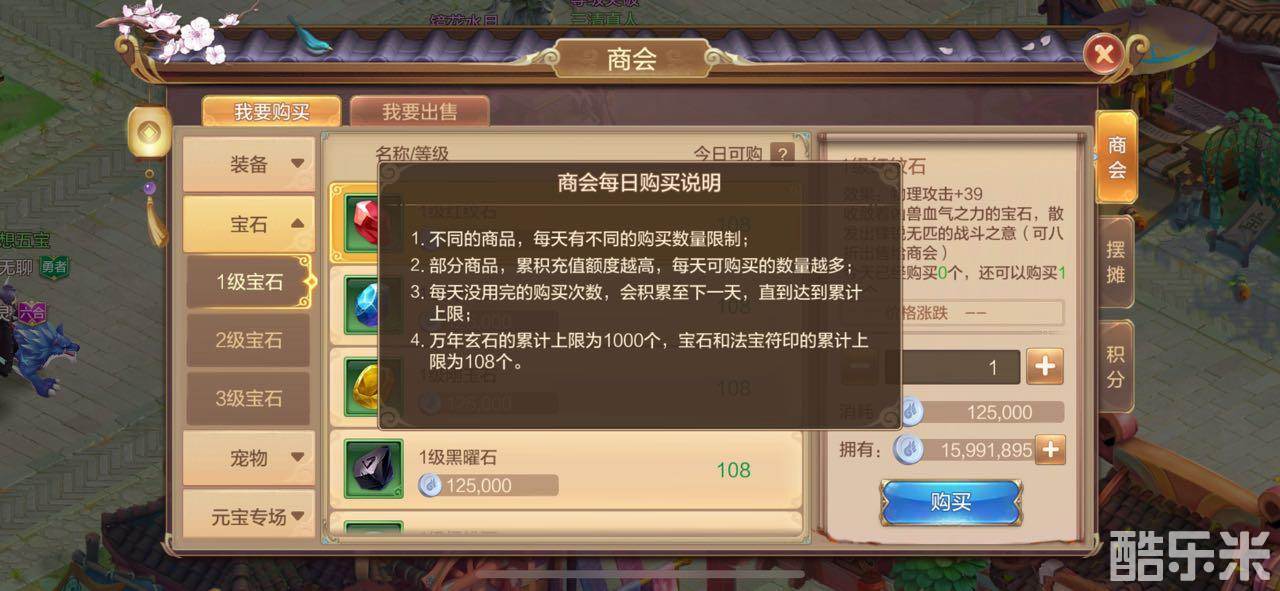The image size is (1280, 591).
Task: Select the 3级宝石 subcategory
Action: (249, 398)
